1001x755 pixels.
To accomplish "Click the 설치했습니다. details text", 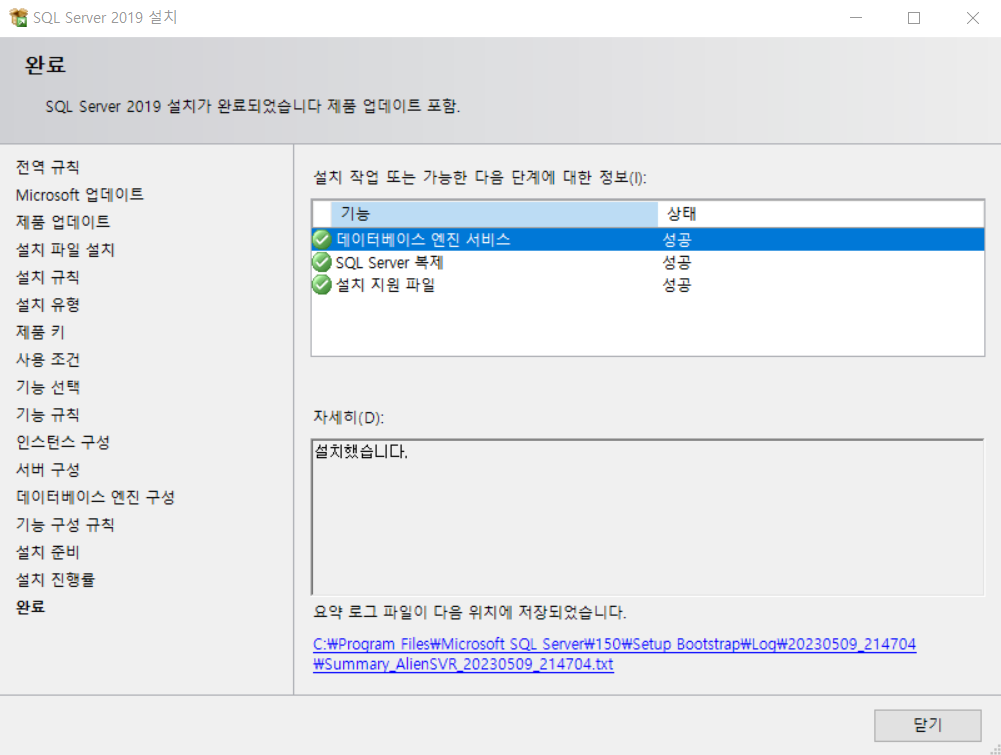I will pos(361,452).
